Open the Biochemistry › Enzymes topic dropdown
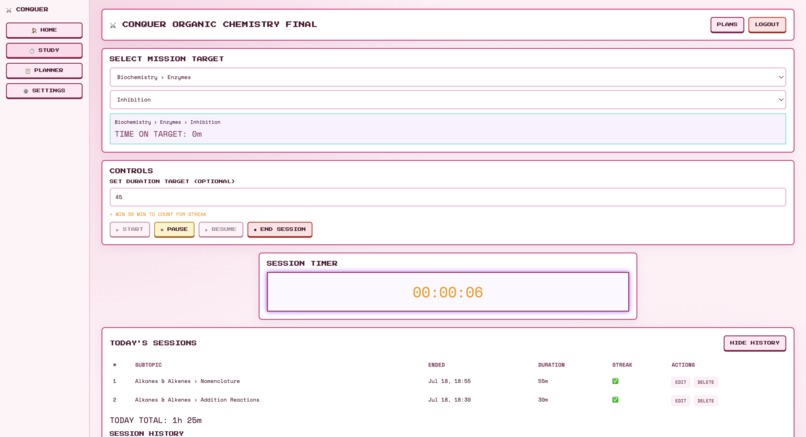The height and width of the screenshot is (437, 806). tap(448, 77)
